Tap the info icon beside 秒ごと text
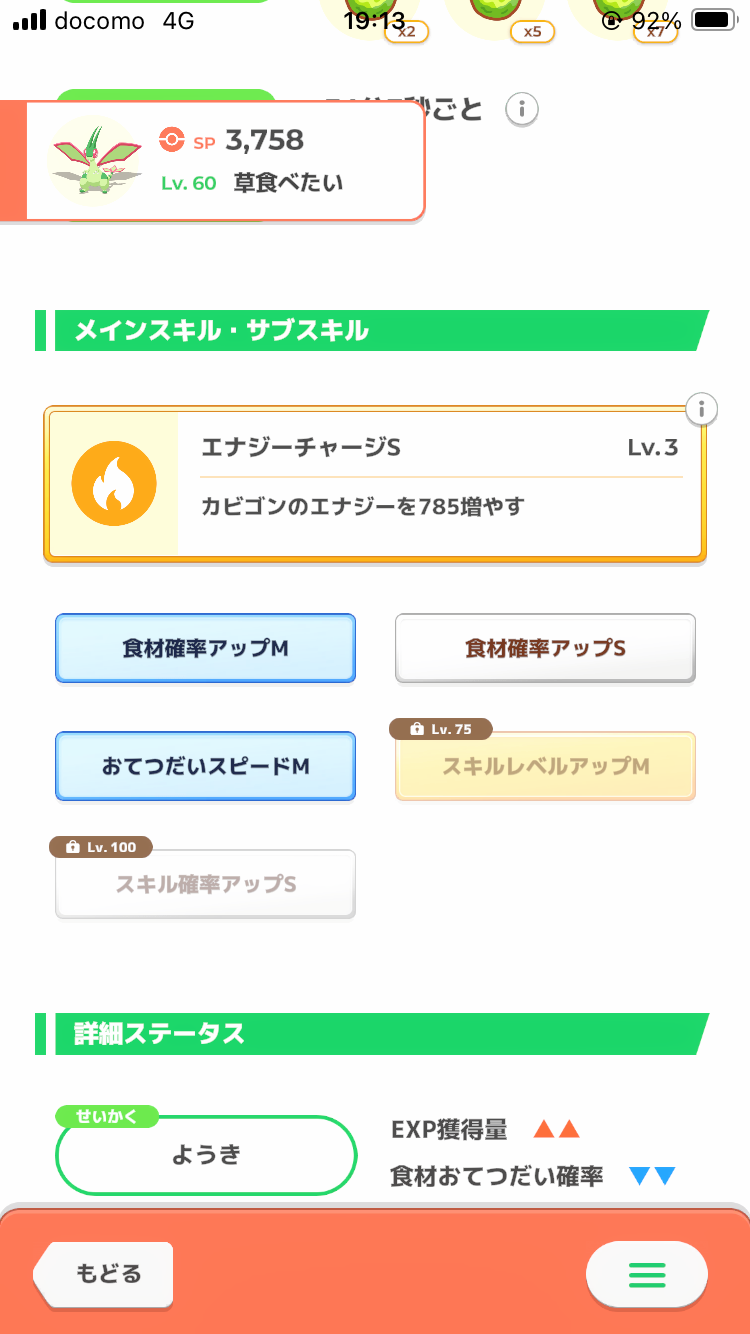 point(522,109)
